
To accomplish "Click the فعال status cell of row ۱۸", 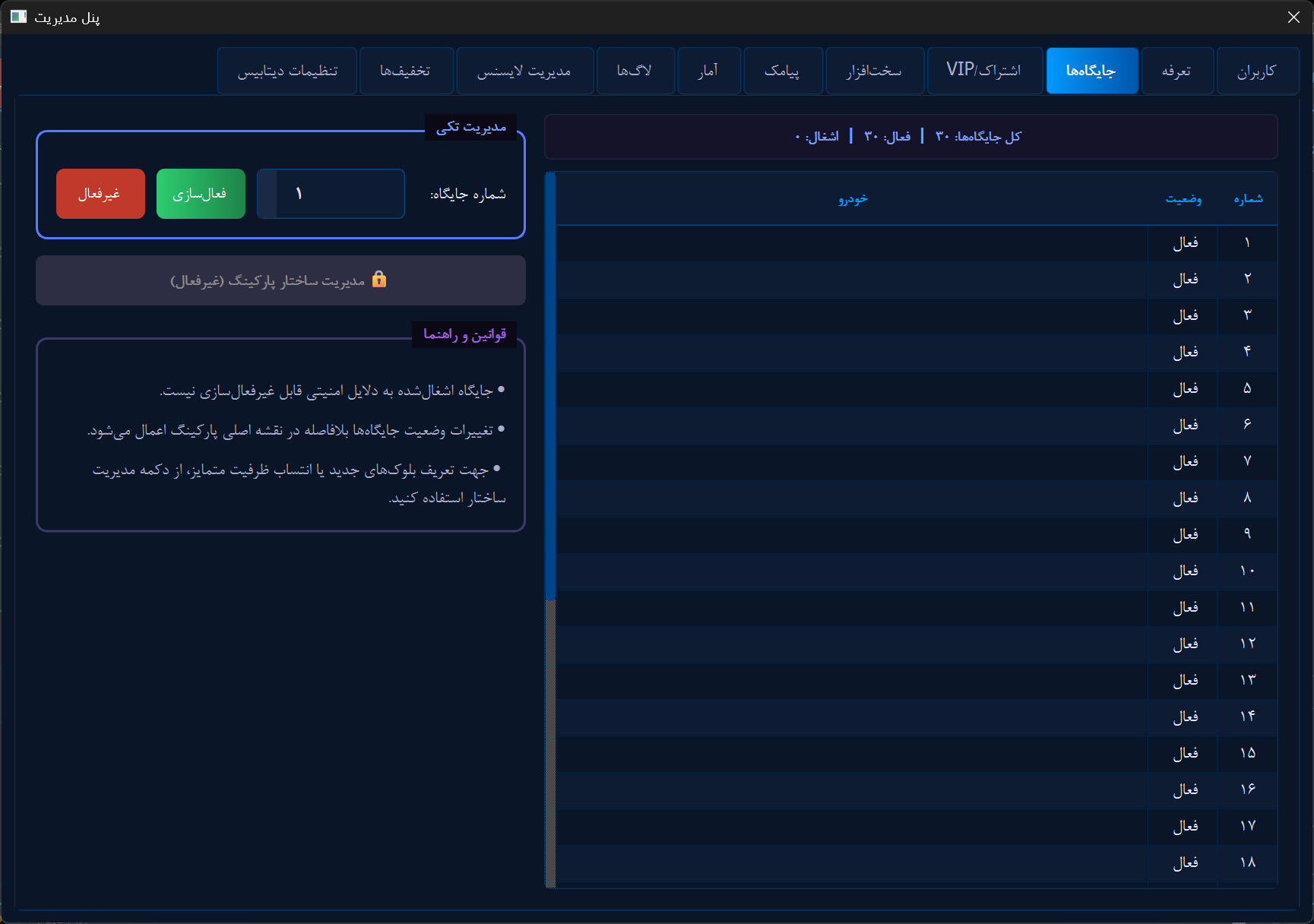I will pos(1183,862).
